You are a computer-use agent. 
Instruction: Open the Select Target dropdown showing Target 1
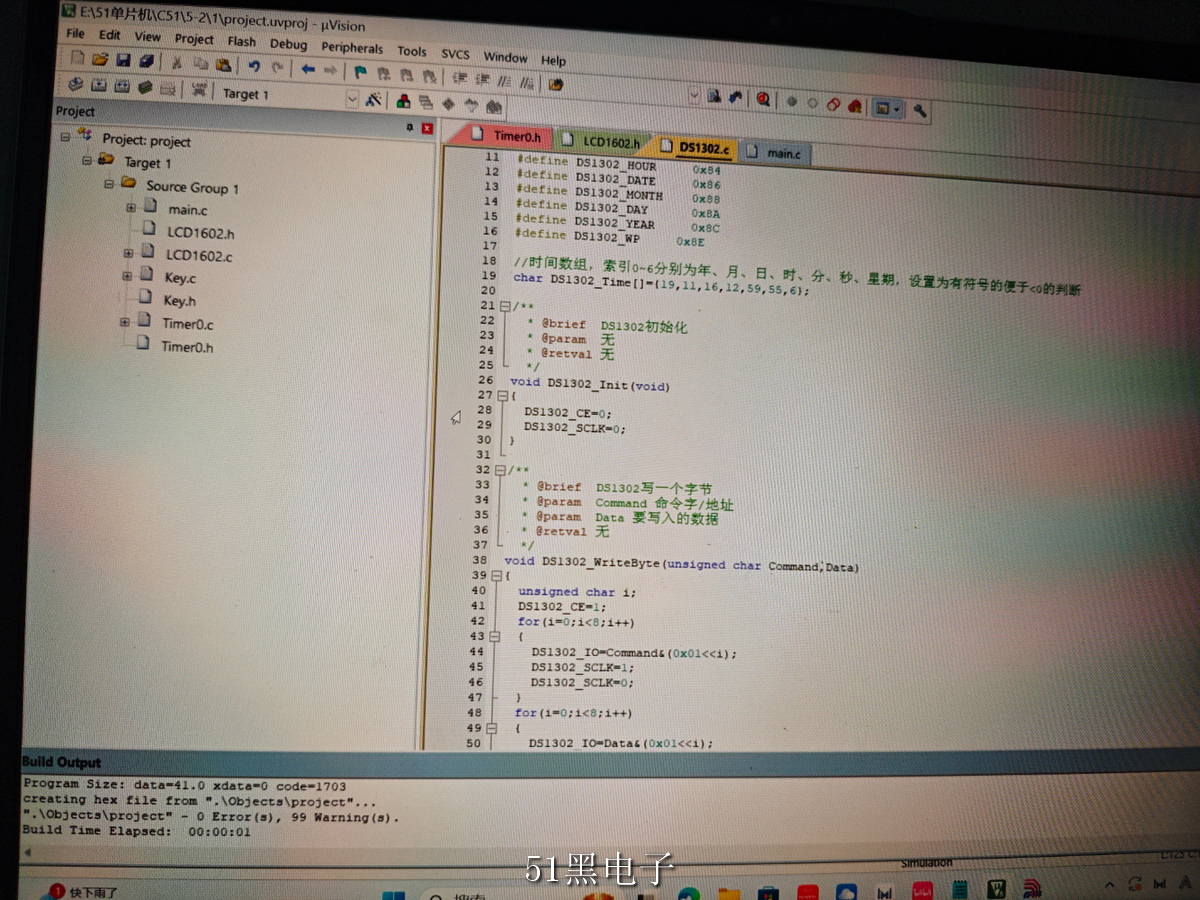coord(288,97)
